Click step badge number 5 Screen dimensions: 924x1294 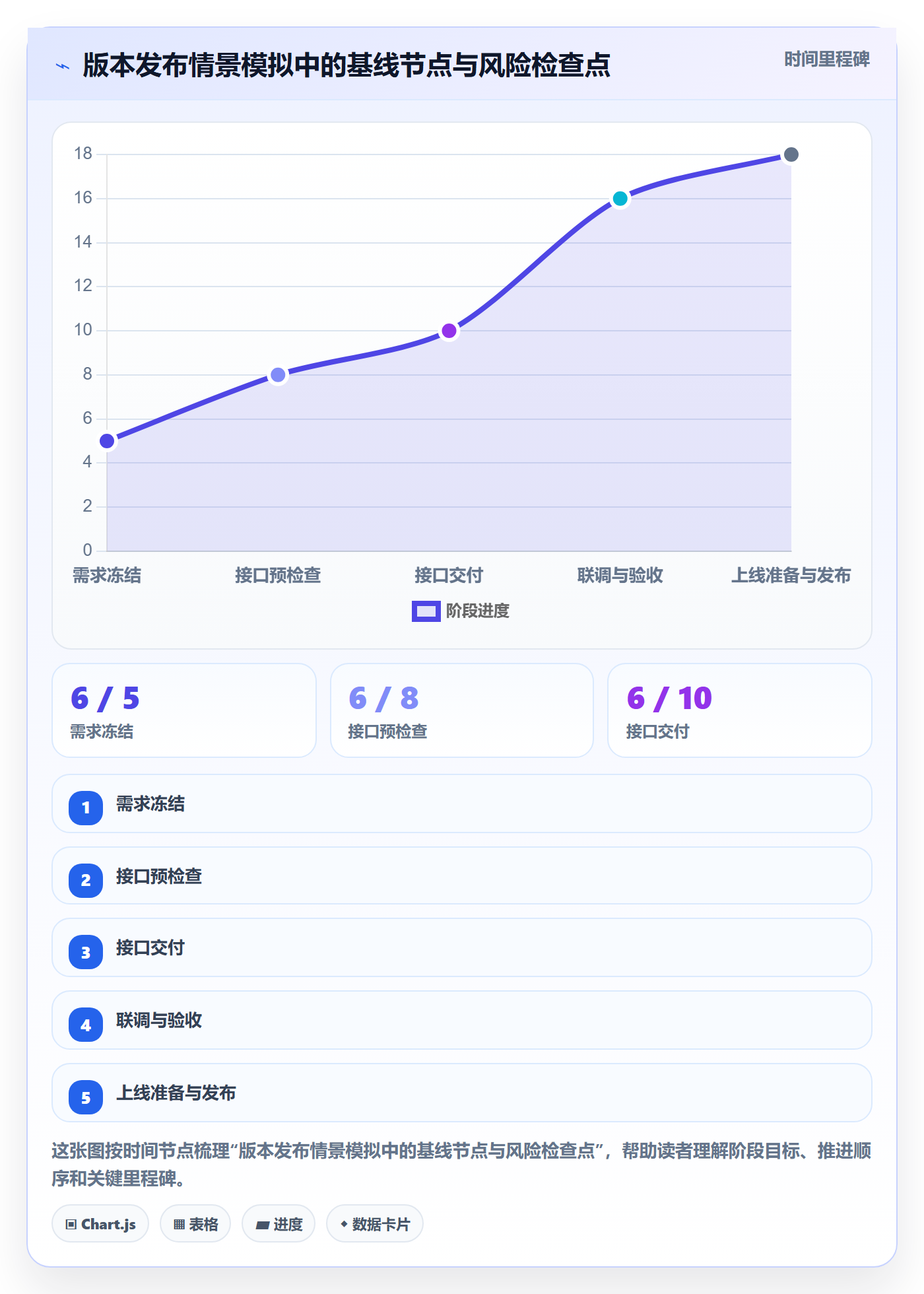pyautogui.click(x=86, y=1097)
